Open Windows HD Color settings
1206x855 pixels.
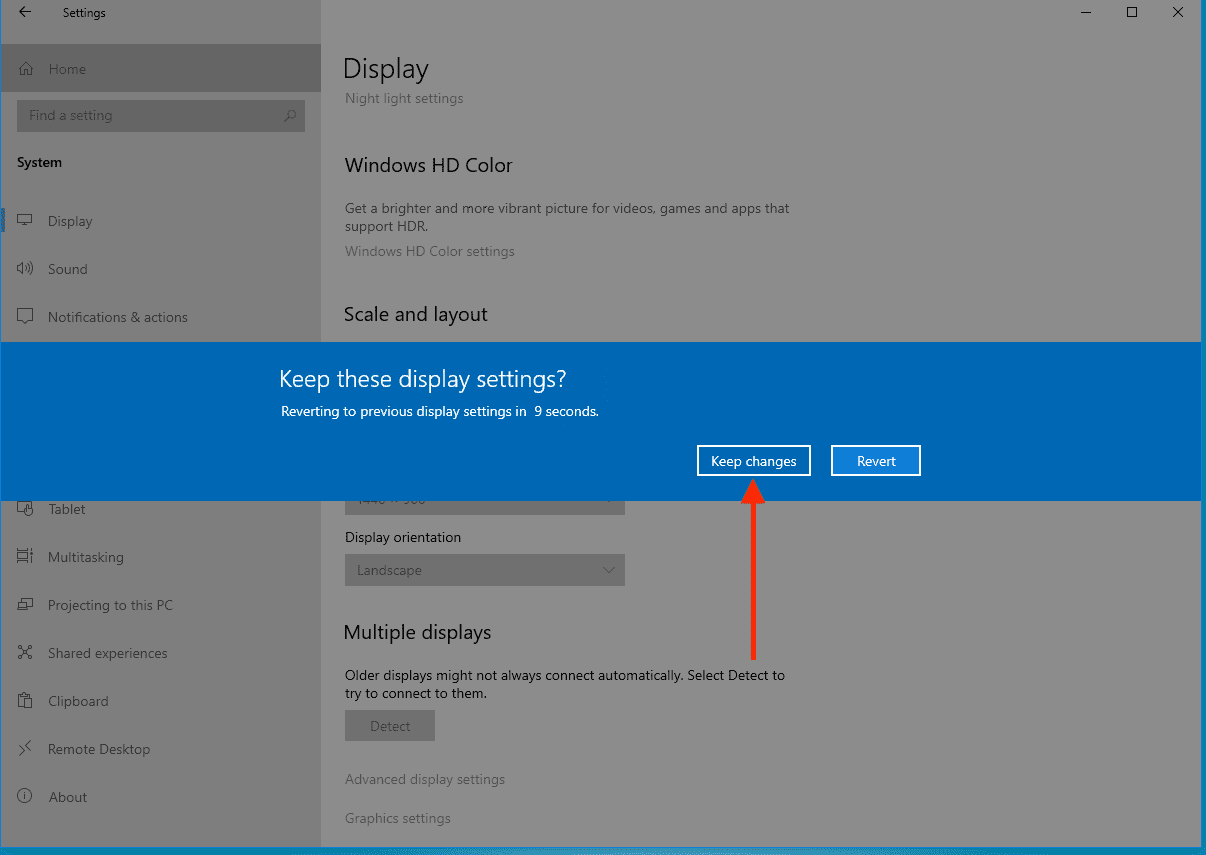[429, 251]
